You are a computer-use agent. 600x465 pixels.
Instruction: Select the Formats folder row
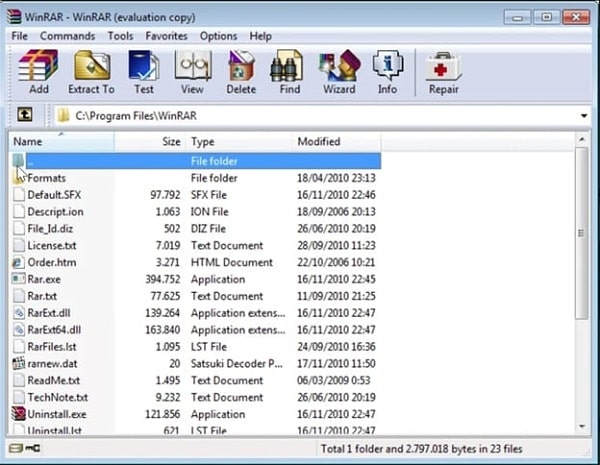click(195, 178)
